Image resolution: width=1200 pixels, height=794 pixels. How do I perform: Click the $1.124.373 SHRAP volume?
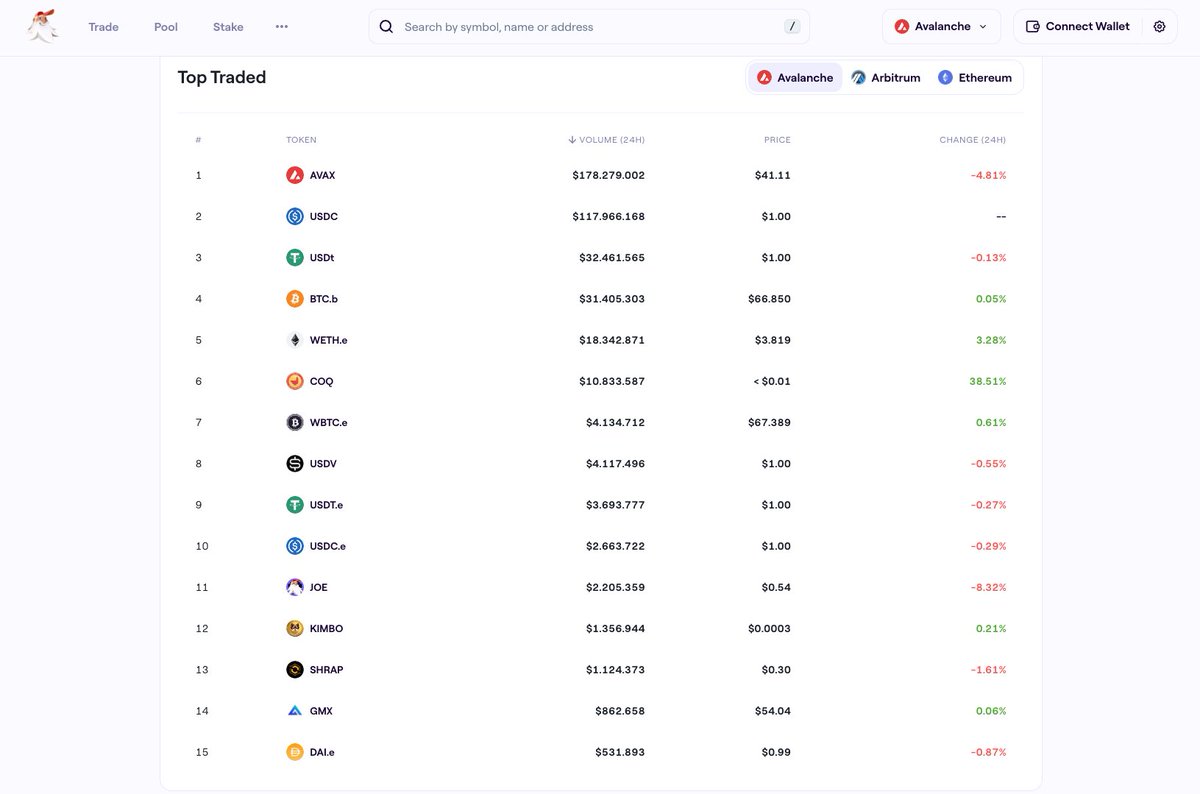(x=615, y=670)
